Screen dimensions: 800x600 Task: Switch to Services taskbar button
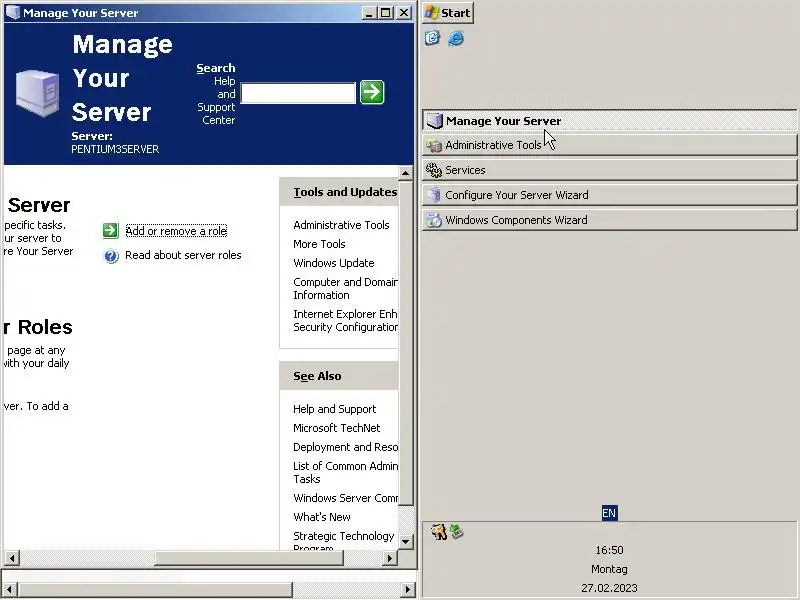[609, 170]
